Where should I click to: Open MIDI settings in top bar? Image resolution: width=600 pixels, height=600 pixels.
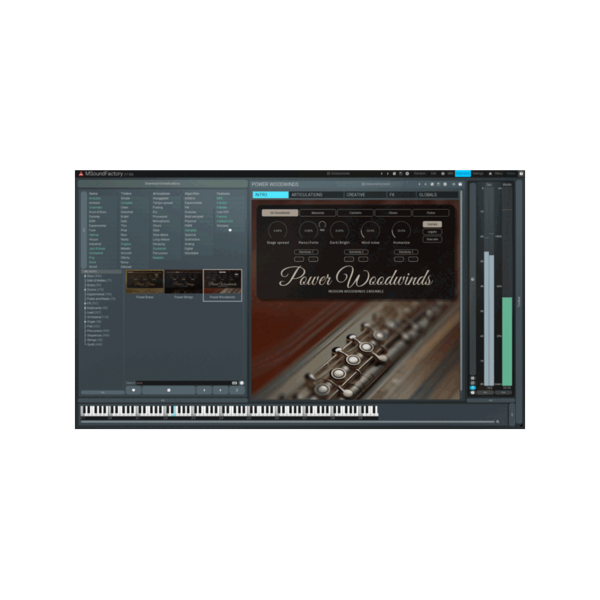(x=450, y=174)
